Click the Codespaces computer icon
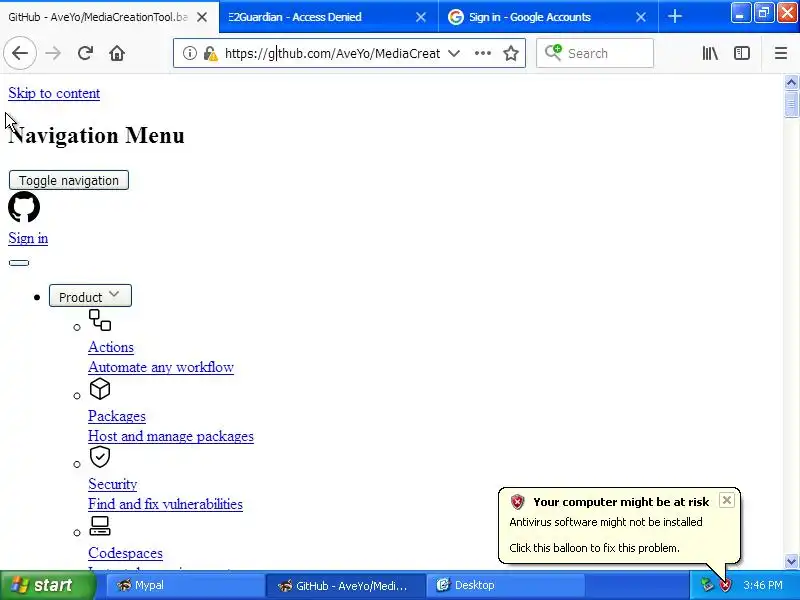The image size is (800, 600). point(99,526)
